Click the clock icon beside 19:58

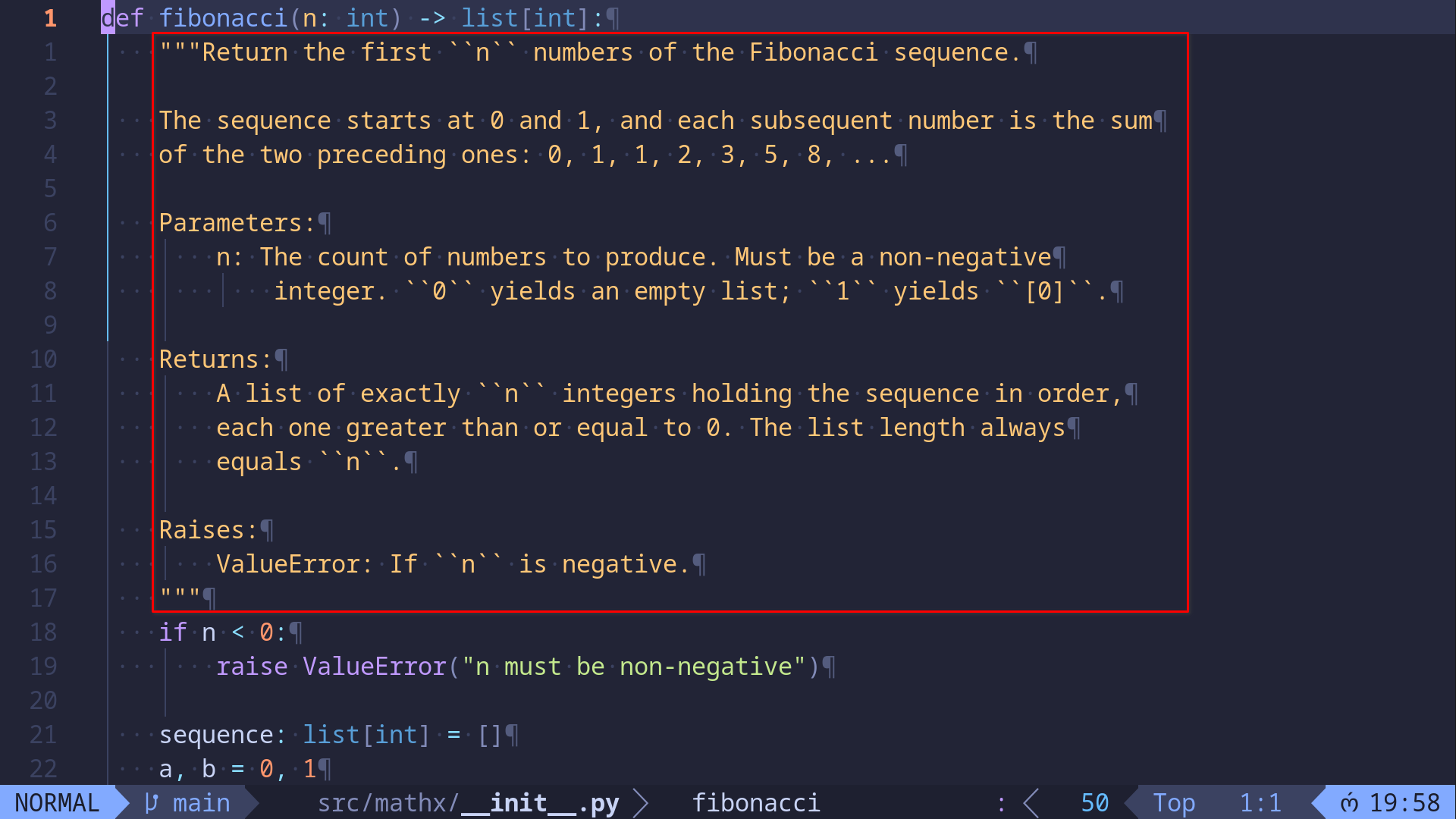coord(1349,802)
